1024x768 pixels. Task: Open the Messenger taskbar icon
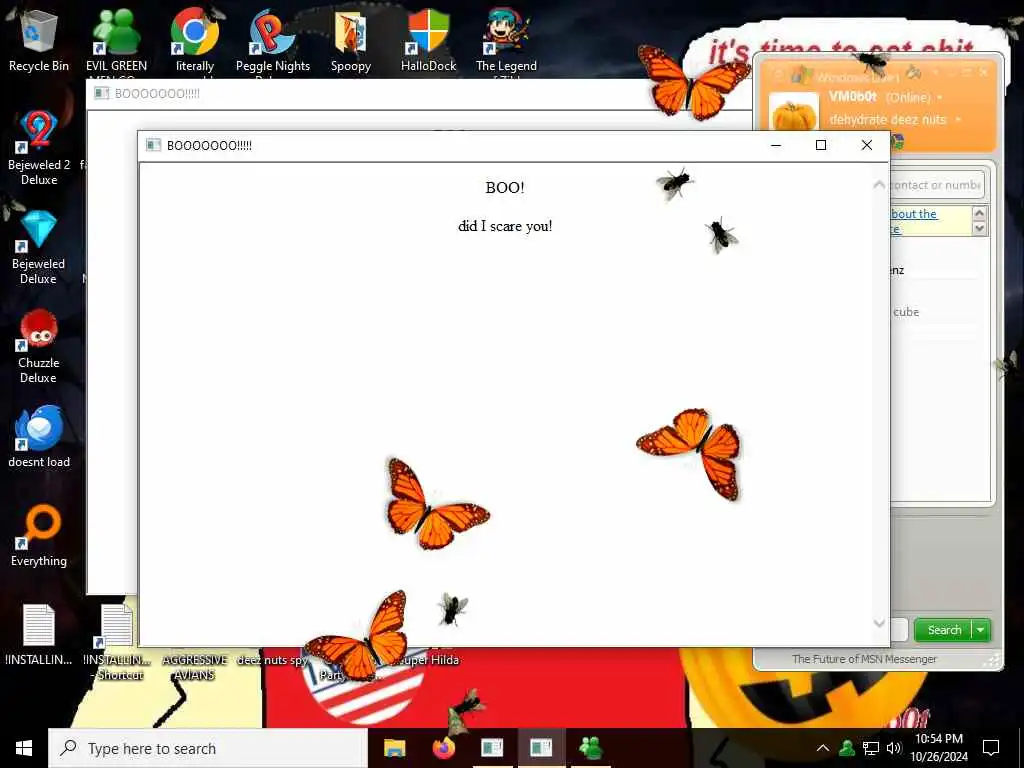pos(590,748)
